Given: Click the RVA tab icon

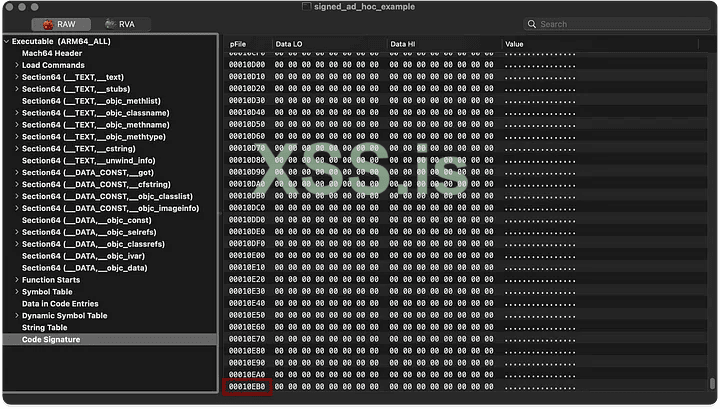Looking at the screenshot, I should coord(110,24).
